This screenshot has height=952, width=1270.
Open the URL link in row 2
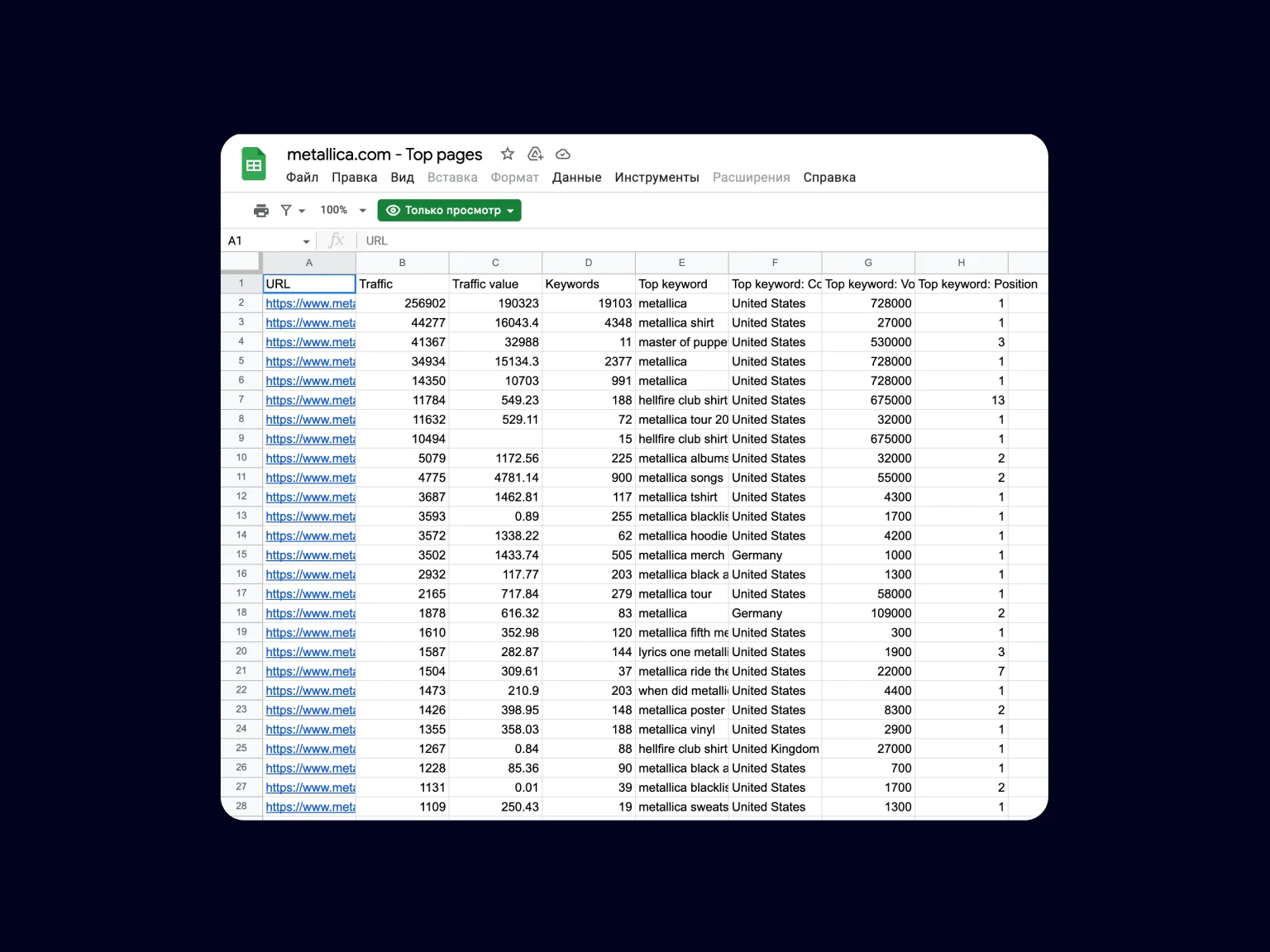tap(310, 303)
